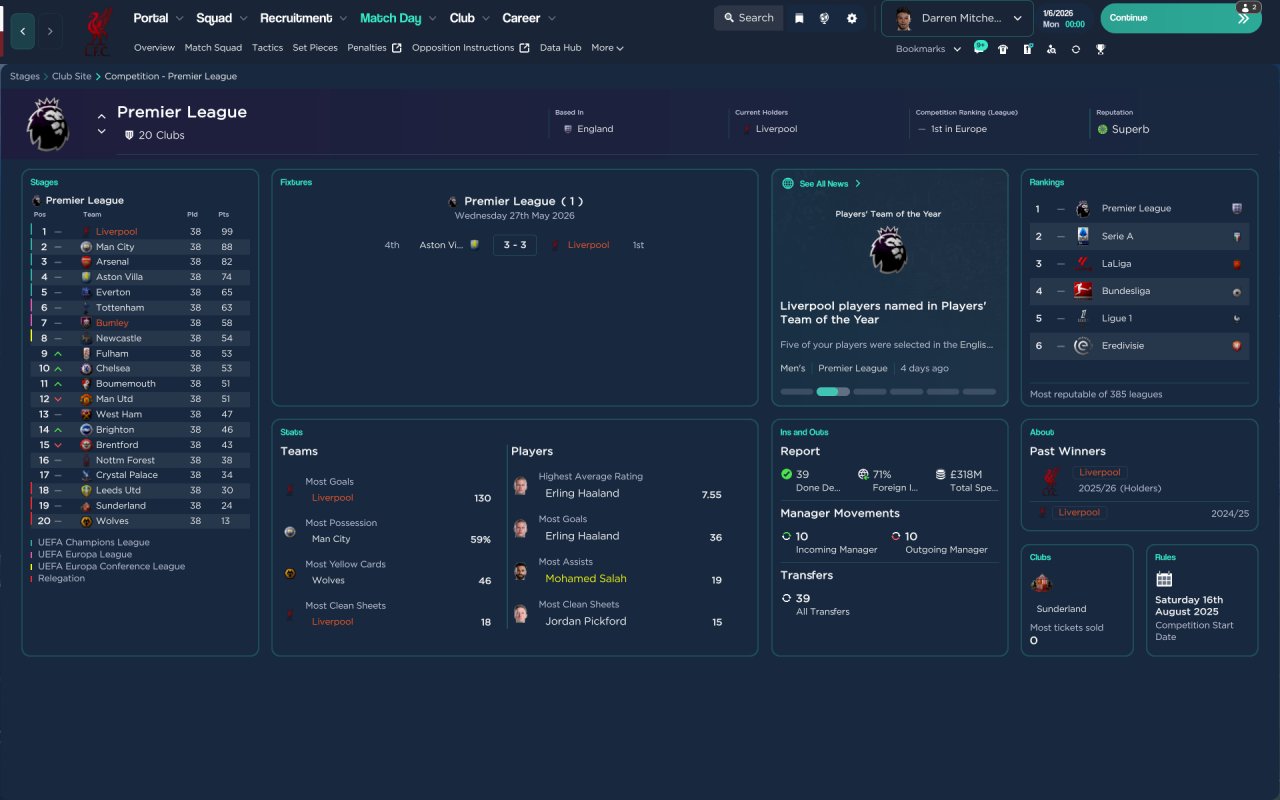Click the tactics board icon in bookmarks bar
Image resolution: width=1280 pixels, height=800 pixels.
1027,49
